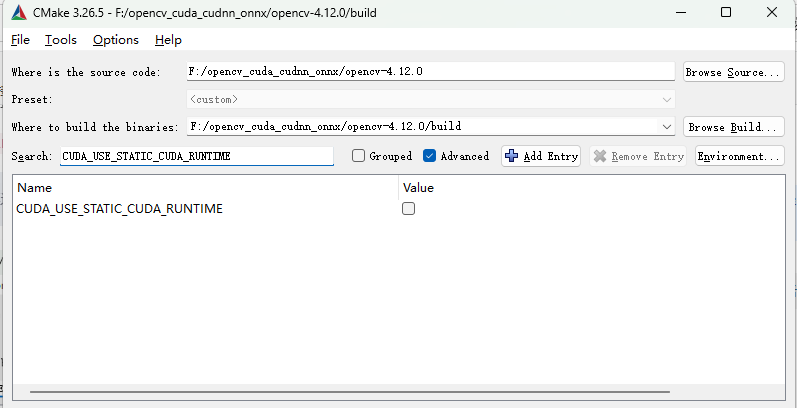Screen dimensions: 797x408
Task: Open the Environment settings button
Action: pyautogui.click(x=739, y=156)
